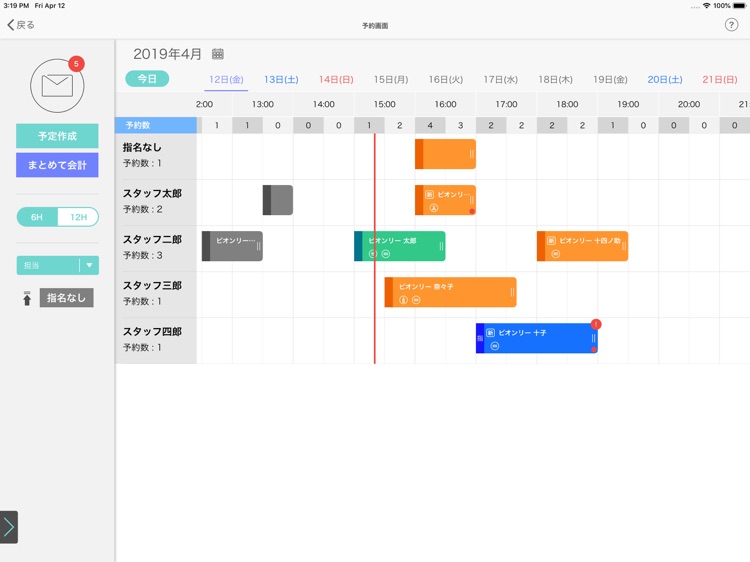Viewport: 750px width, 562px height.
Task: Select the 20日(土) date tab
Action: [x=665, y=79]
